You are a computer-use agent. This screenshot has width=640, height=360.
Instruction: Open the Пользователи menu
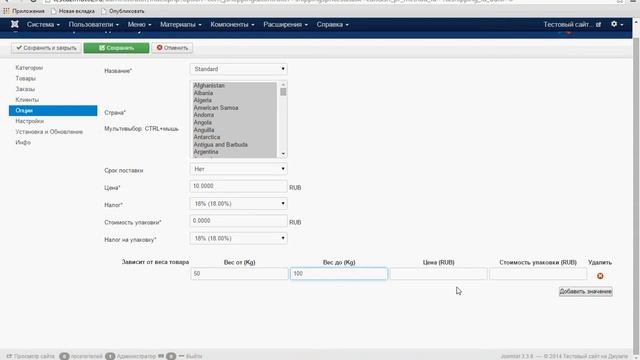click(94, 24)
